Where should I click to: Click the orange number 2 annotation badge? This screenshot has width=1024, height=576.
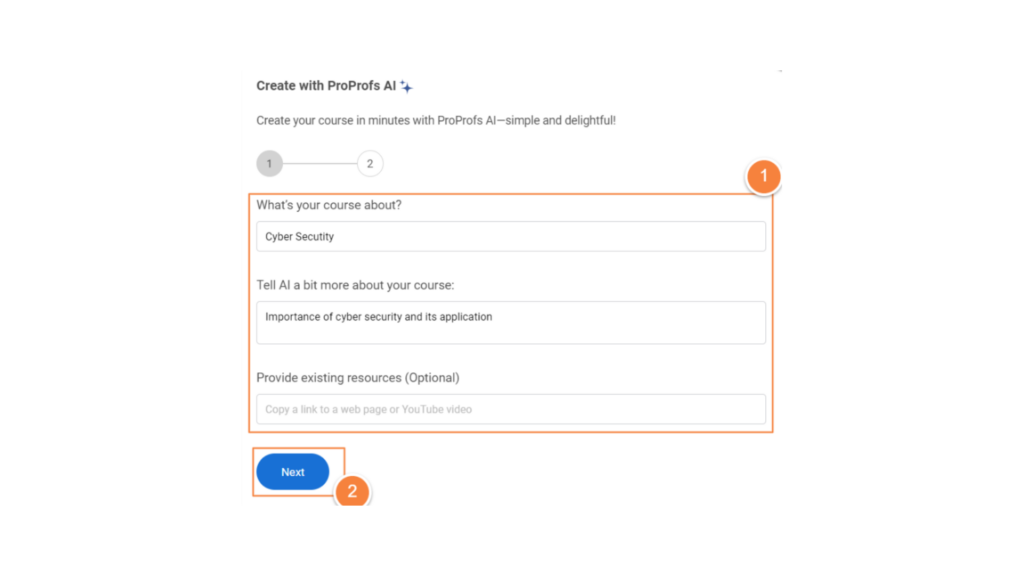352,491
